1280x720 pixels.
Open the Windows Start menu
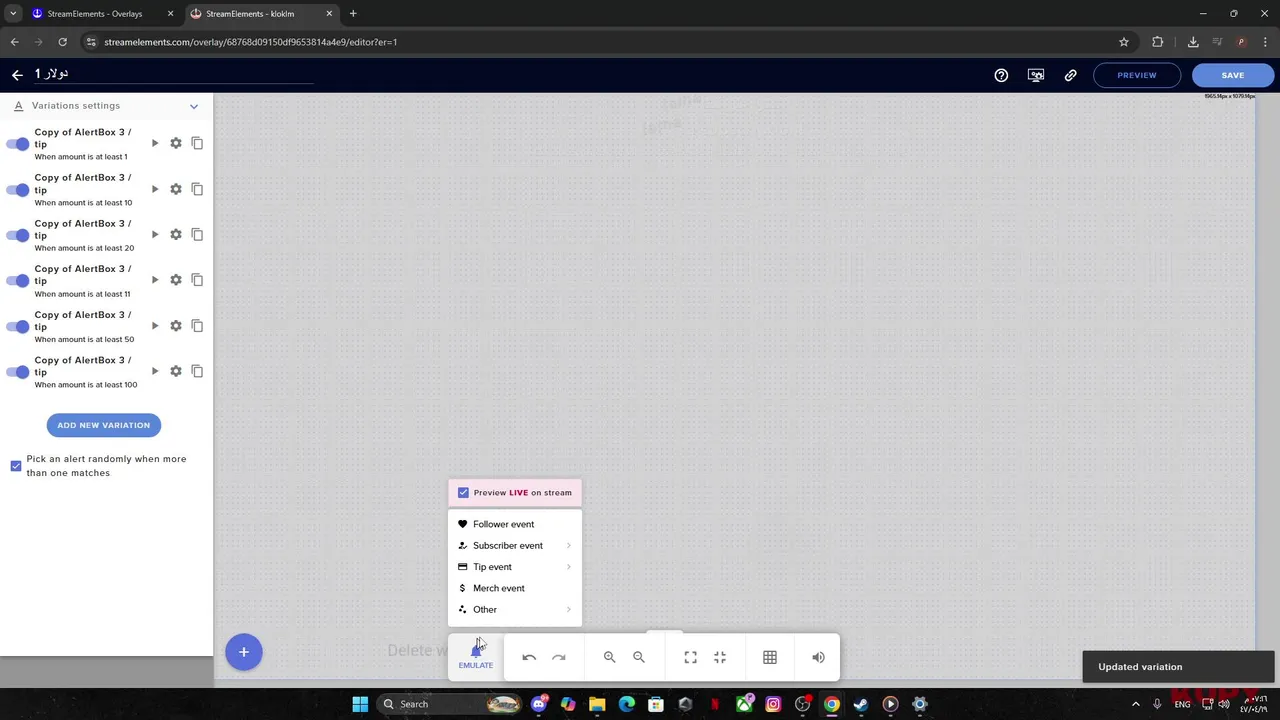coord(360,704)
